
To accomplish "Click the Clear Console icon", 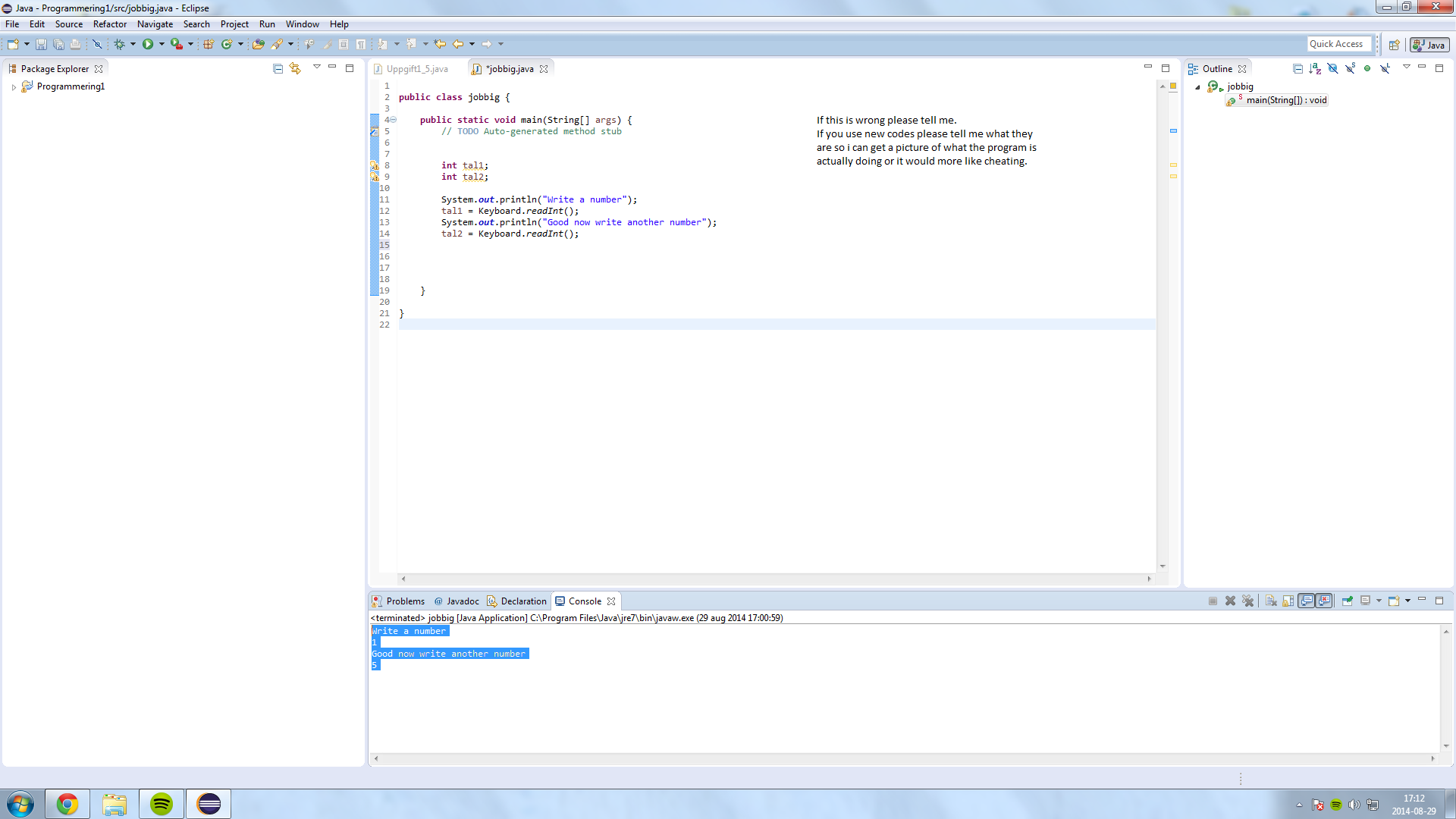I will point(1271,601).
